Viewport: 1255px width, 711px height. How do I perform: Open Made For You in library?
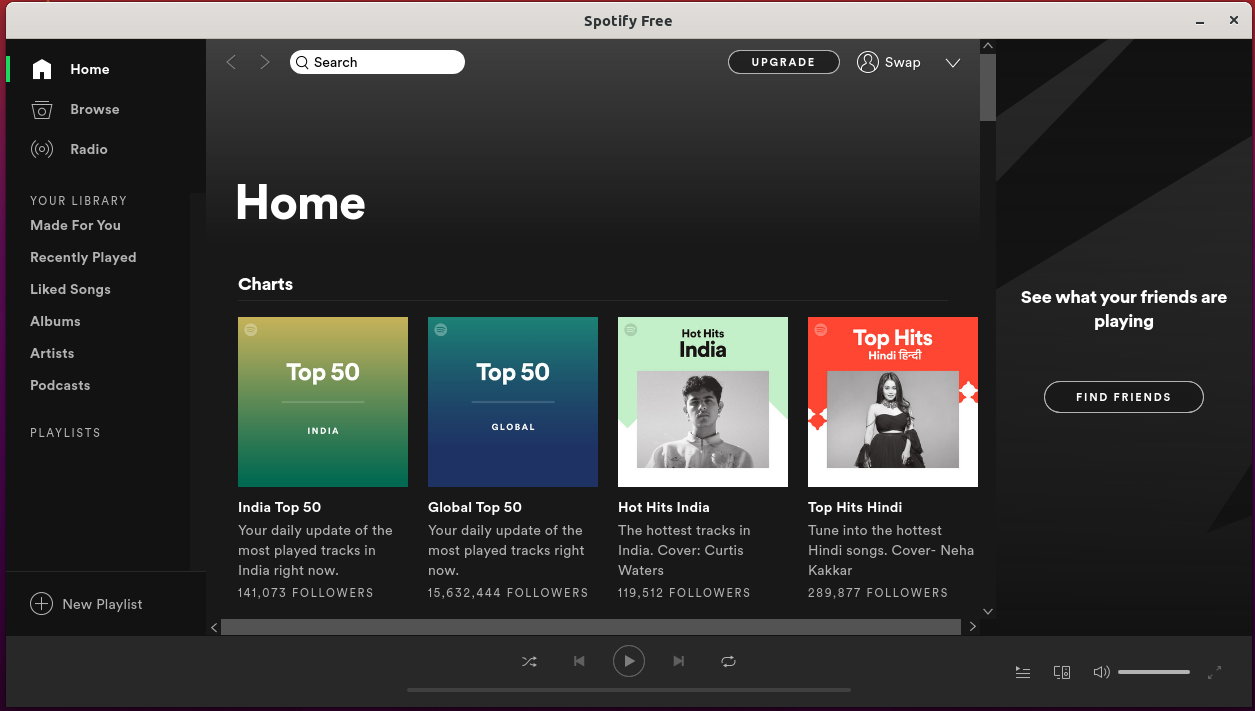pos(75,225)
